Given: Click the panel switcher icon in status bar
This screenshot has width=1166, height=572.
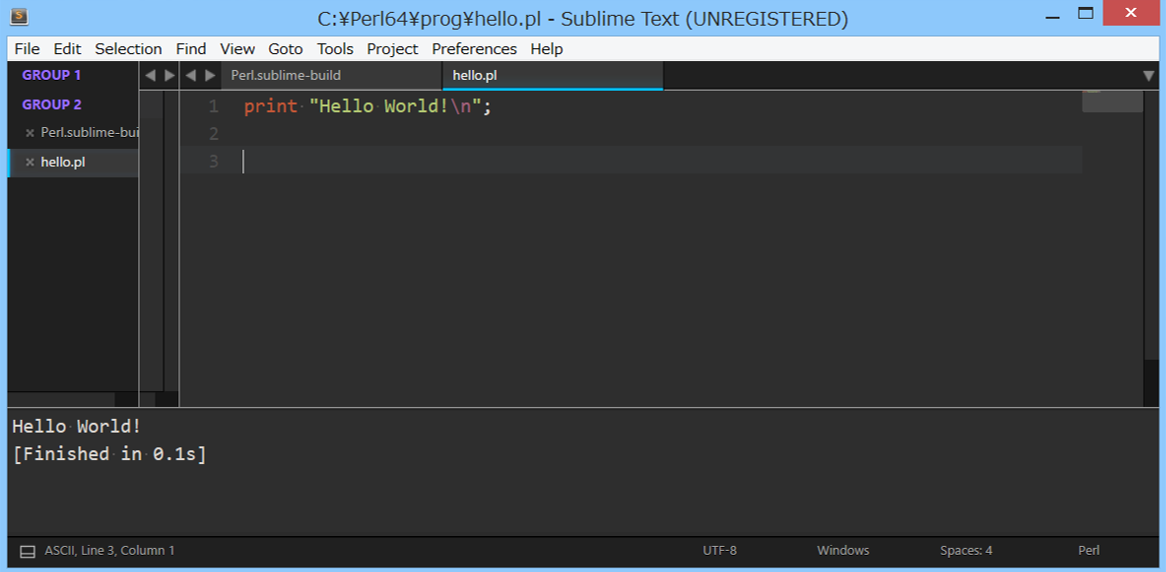Looking at the screenshot, I should coord(28,552).
